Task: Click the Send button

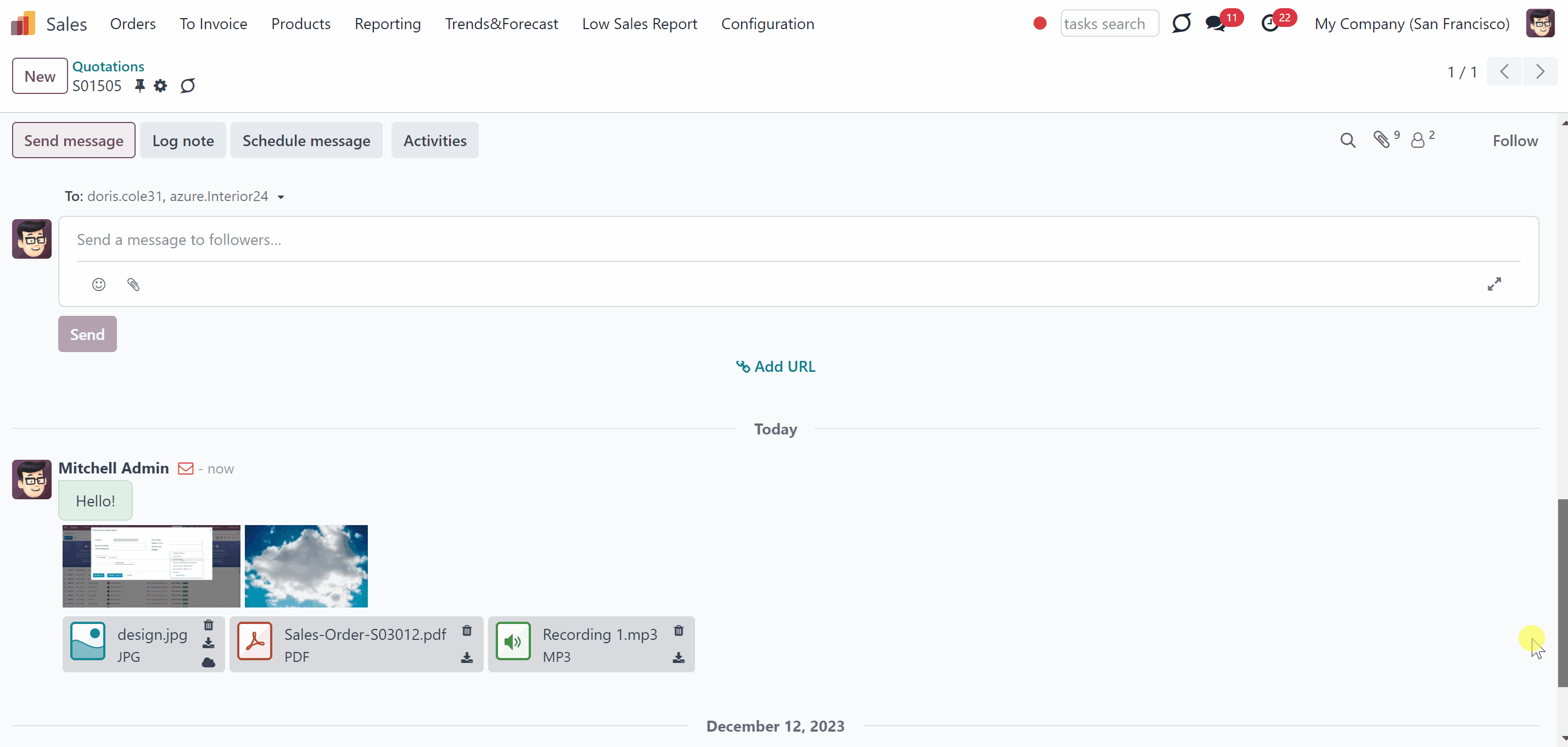Action: (x=87, y=333)
